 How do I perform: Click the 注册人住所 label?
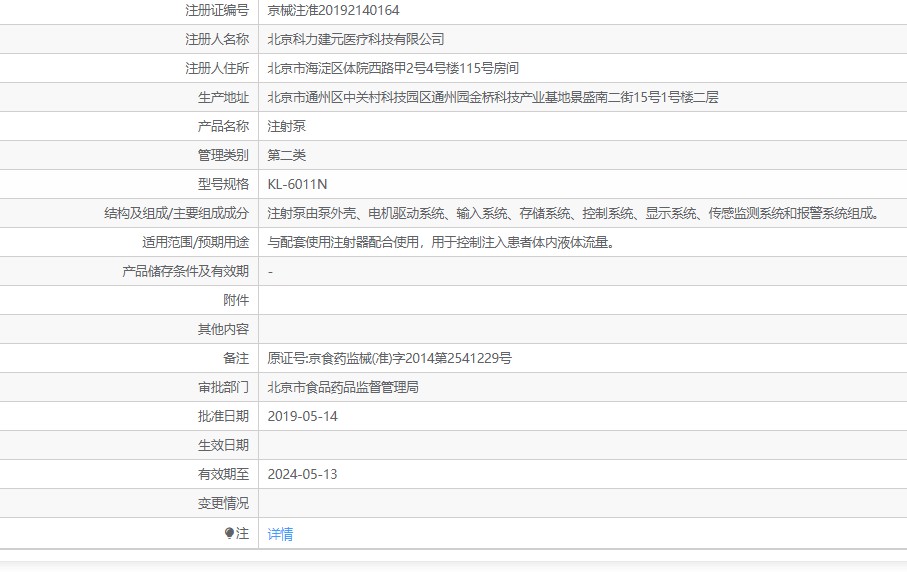pos(217,68)
